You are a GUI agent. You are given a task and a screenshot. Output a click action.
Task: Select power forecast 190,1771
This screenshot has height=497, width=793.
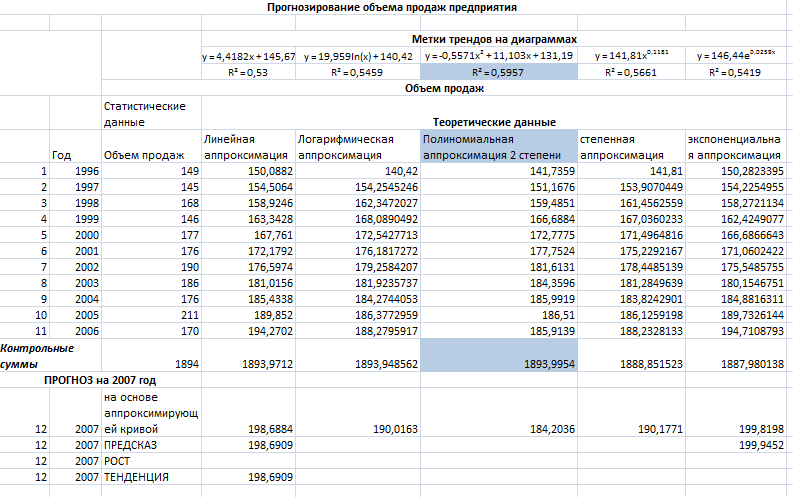pyautogui.click(x=660, y=429)
